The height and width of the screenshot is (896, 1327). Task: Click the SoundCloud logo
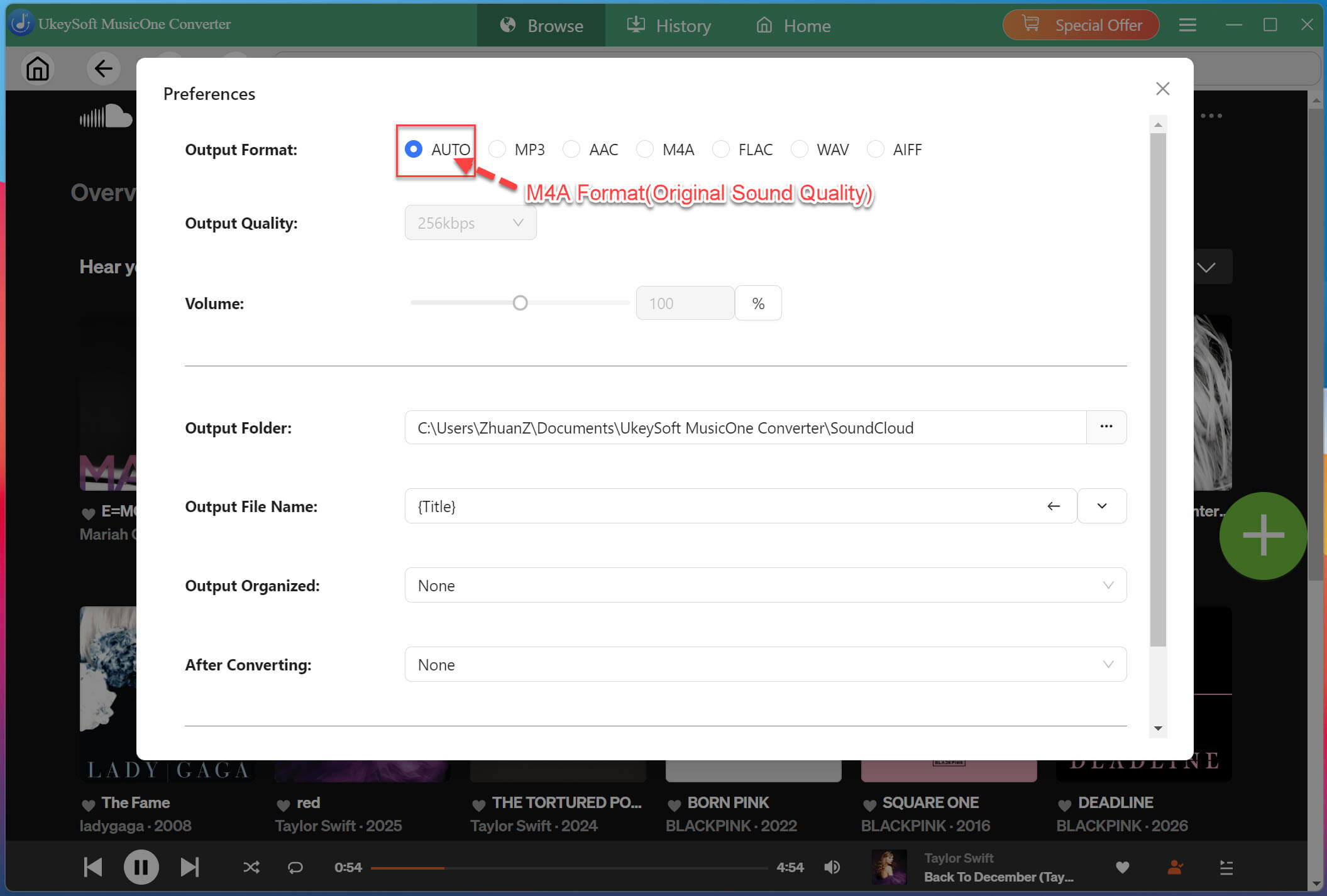tap(106, 116)
